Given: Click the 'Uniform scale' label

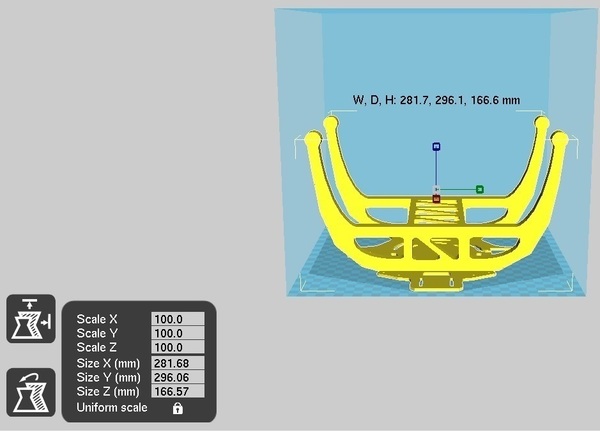Looking at the screenshot, I should coord(112,408).
